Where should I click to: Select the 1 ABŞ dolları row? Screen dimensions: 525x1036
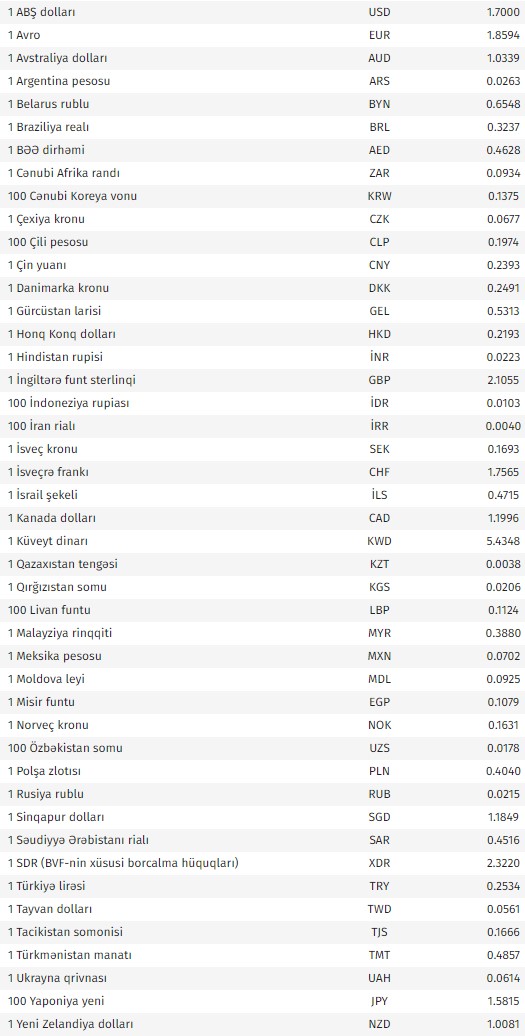pos(262,12)
